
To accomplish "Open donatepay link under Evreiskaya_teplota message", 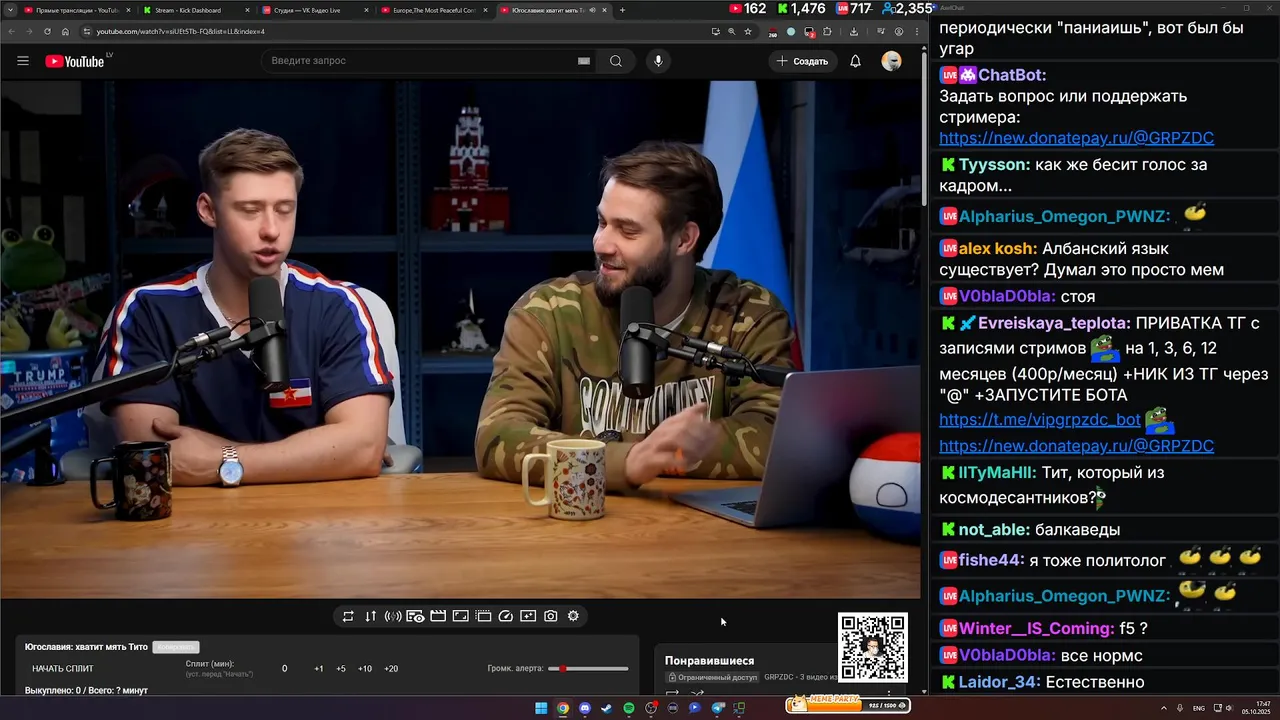I will pyautogui.click(x=1076, y=446).
